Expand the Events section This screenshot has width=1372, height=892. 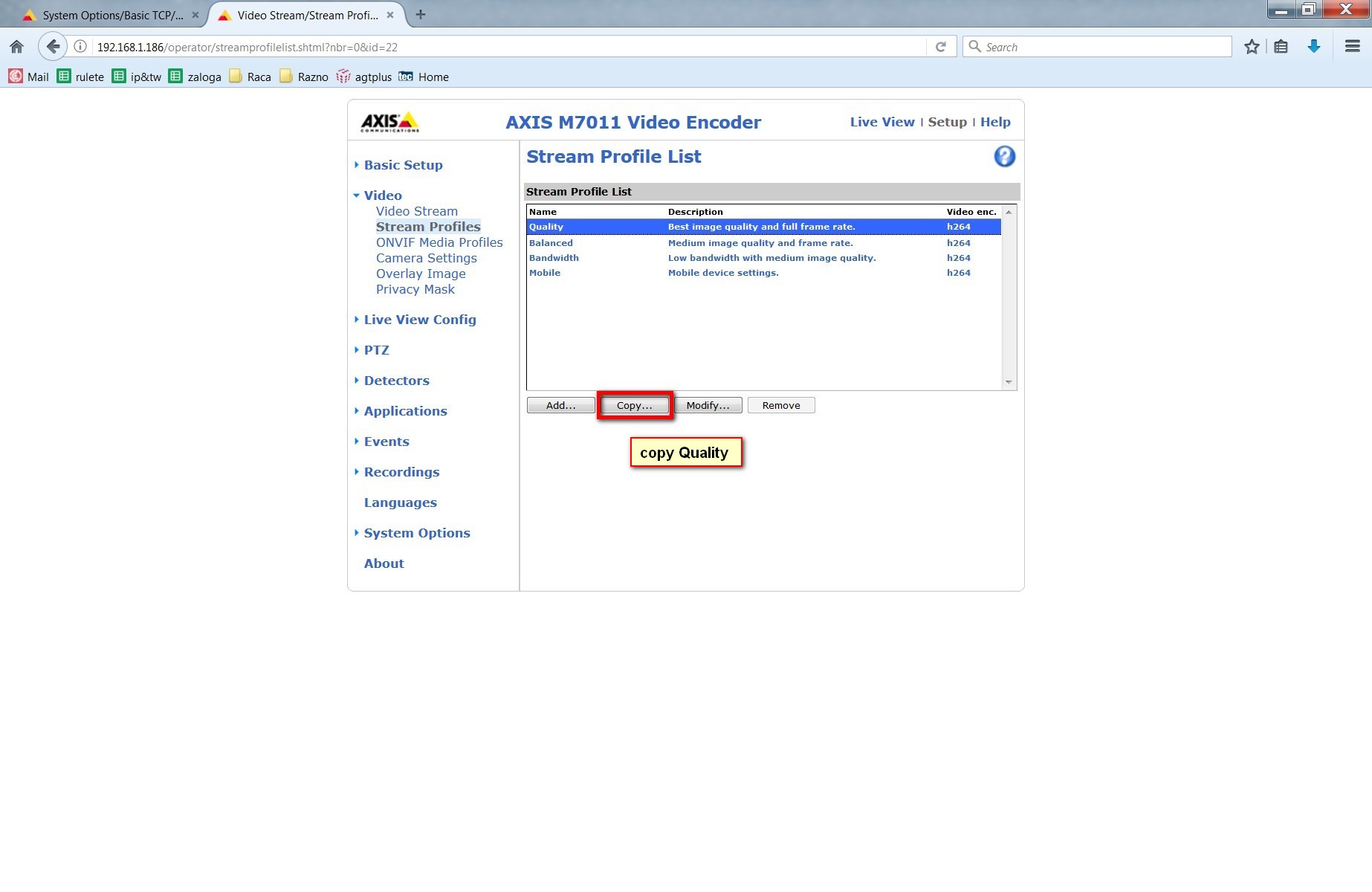386,442
